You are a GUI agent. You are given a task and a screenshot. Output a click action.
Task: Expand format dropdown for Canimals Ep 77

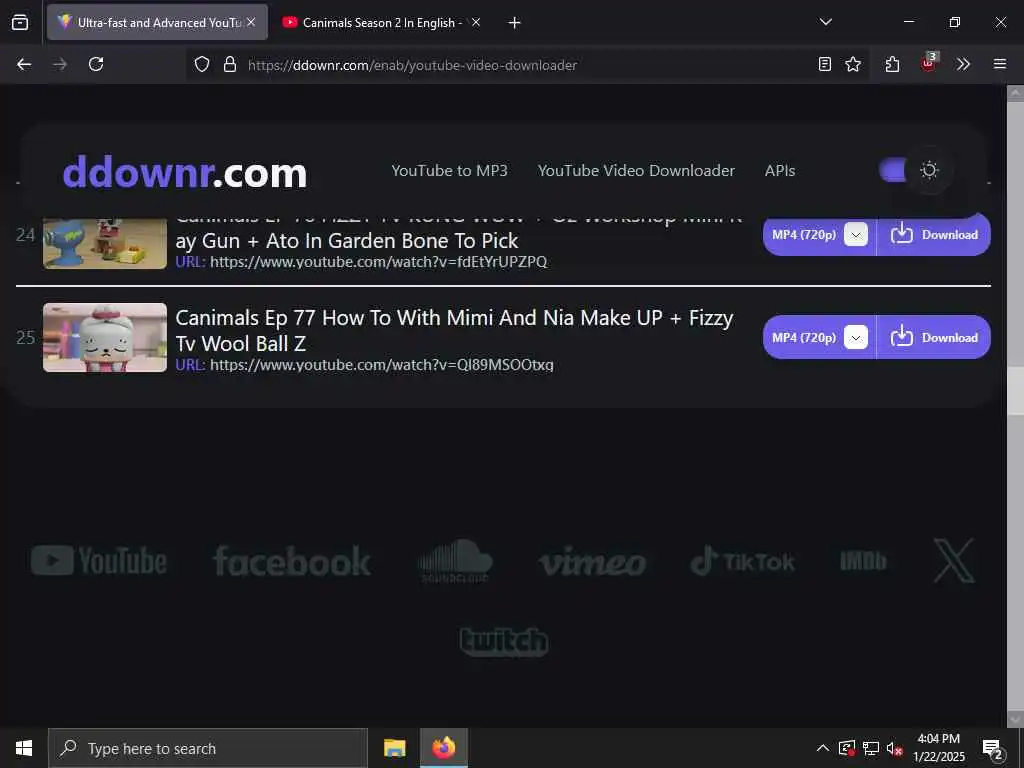(856, 338)
